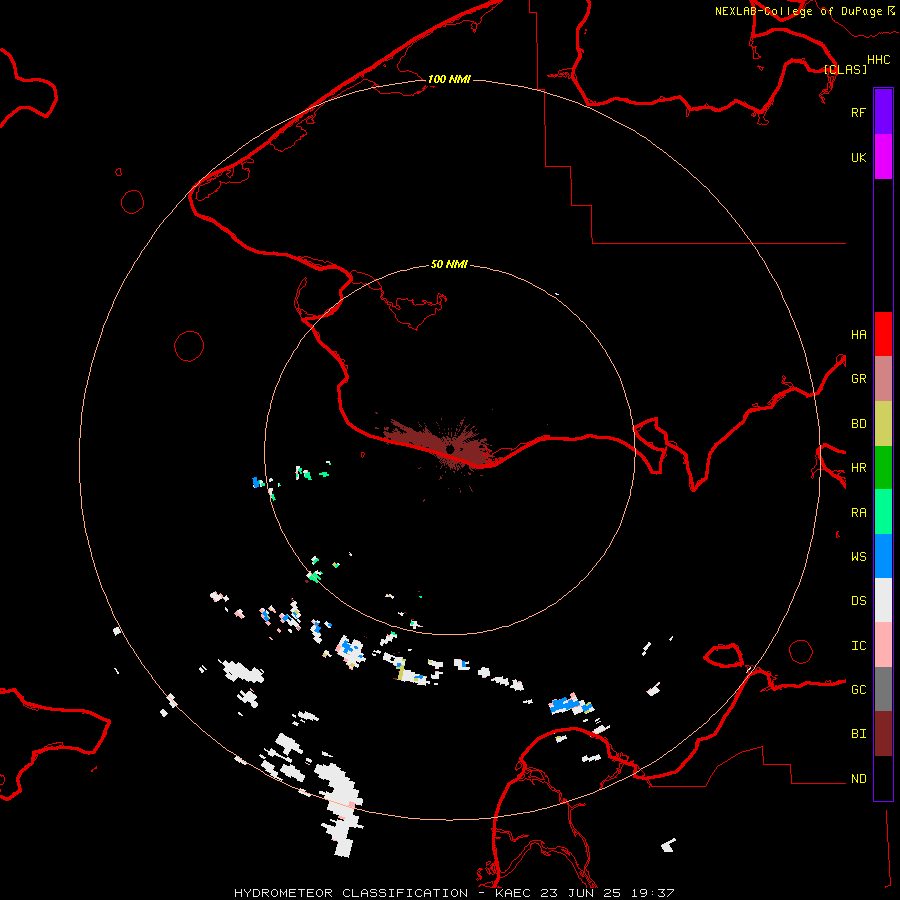Image resolution: width=900 pixels, height=900 pixels.
Task: Click the 23 JUN 25 date text
Action: click(581, 893)
